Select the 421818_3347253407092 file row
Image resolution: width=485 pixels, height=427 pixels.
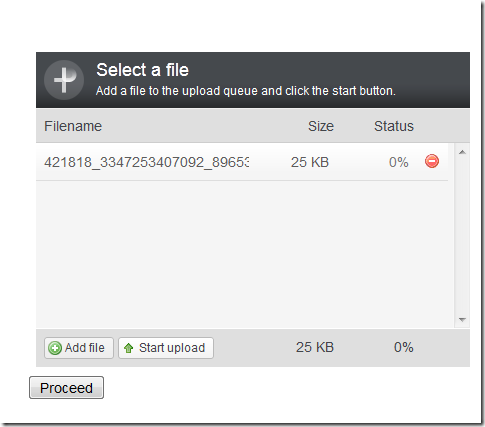coord(242,162)
